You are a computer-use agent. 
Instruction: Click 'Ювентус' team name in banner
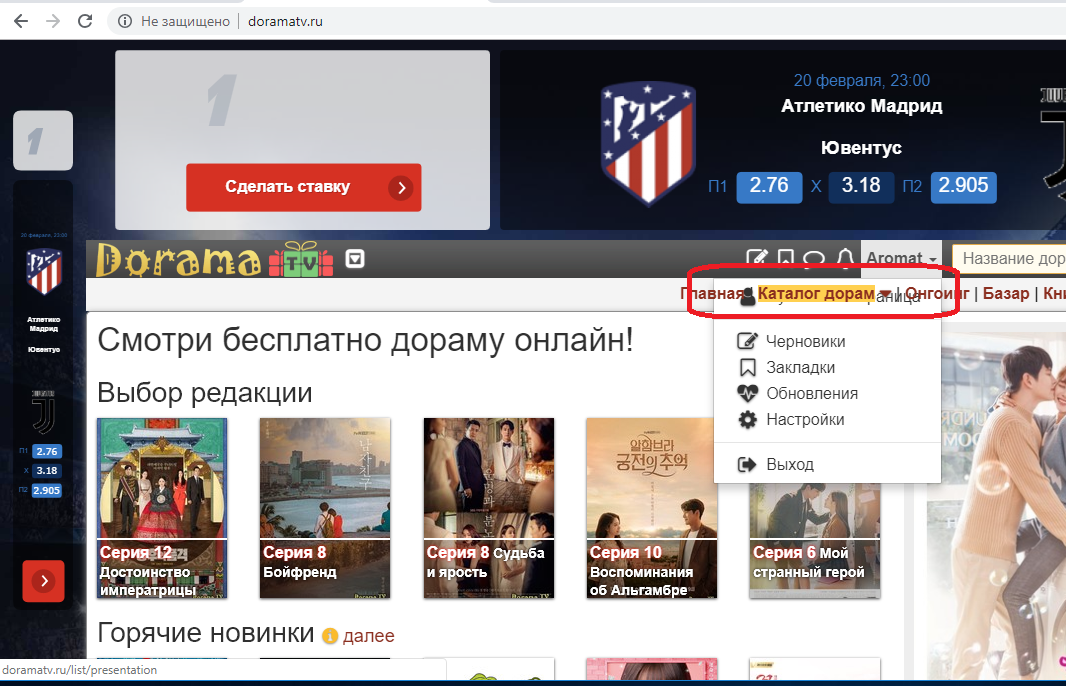(861, 148)
